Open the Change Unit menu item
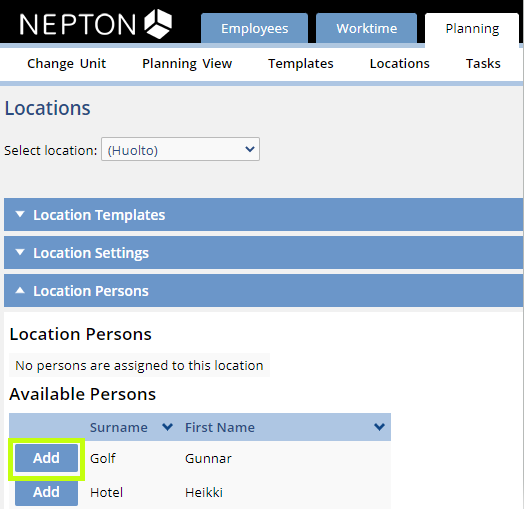The height and width of the screenshot is (509, 524). pyautogui.click(x=67, y=63)
